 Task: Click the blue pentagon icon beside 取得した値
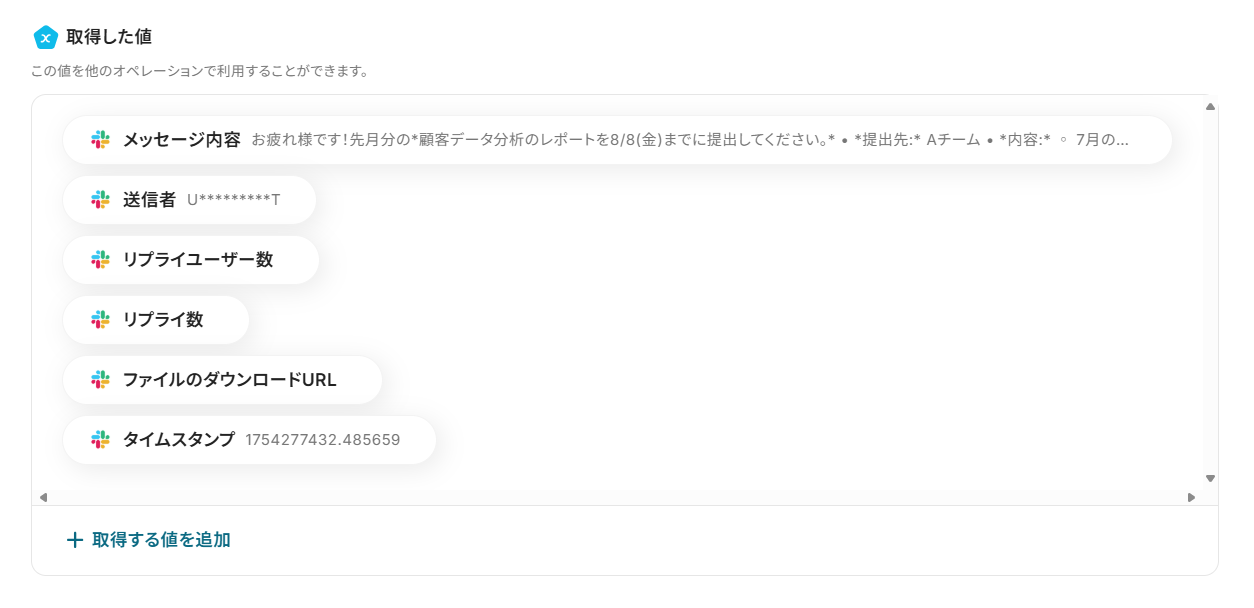click(45, 37)
